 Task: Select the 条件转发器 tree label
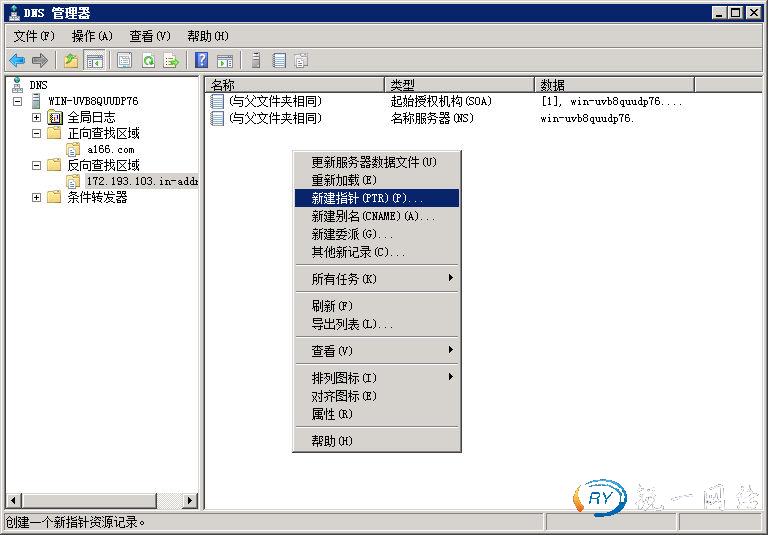(97, 197)
